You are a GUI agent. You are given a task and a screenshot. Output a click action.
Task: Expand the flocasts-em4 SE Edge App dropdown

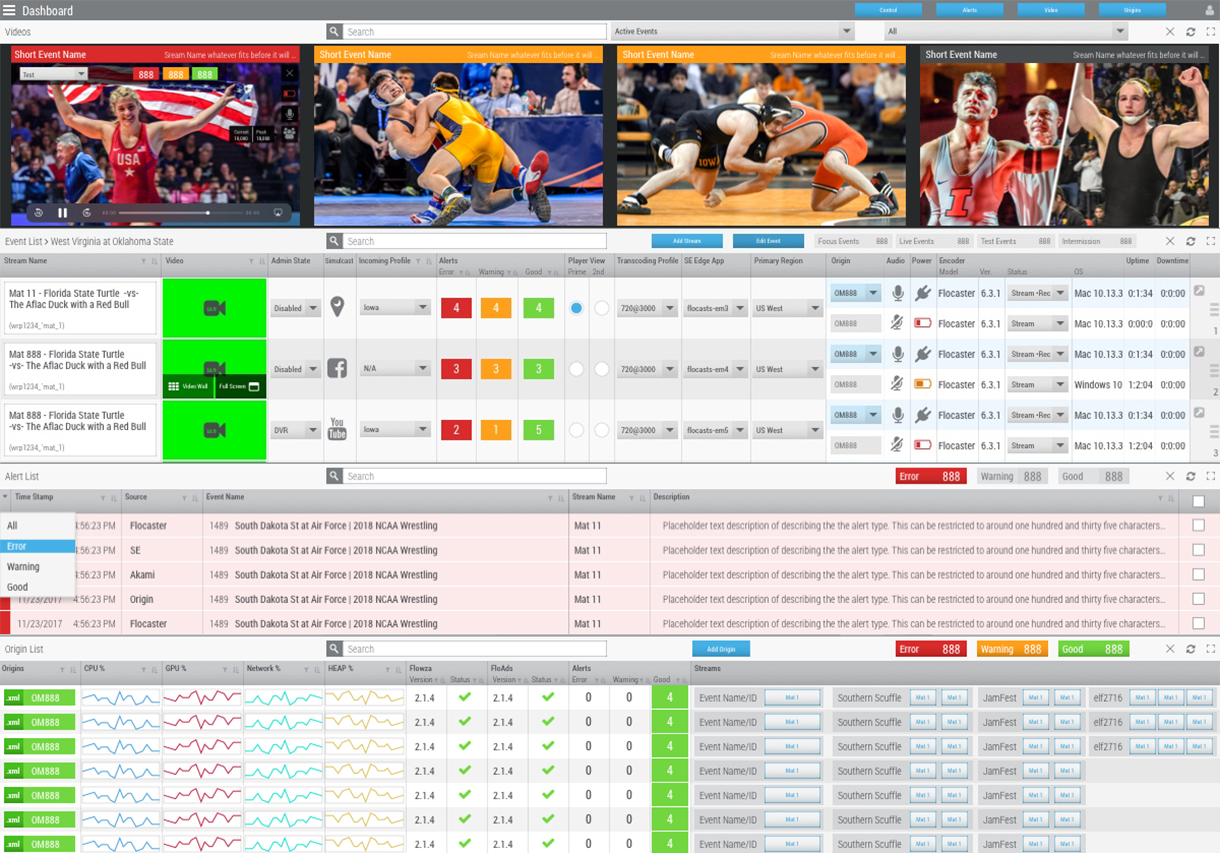click(740, 369)
